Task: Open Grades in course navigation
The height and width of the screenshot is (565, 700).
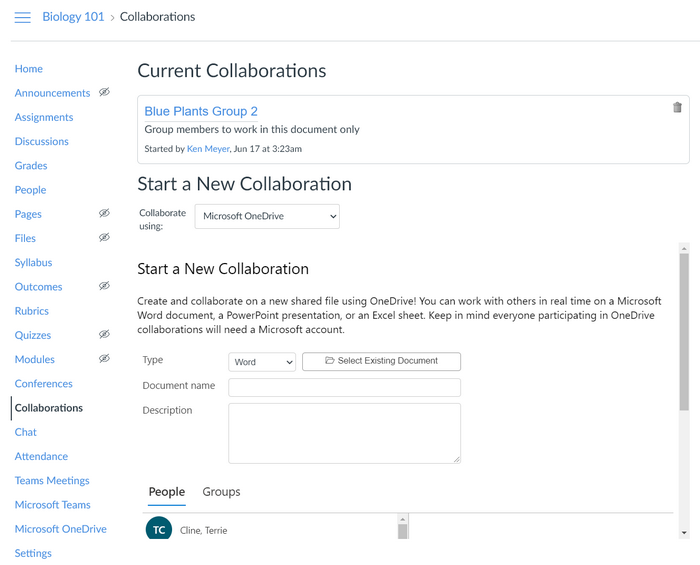Action: (31, 166)
